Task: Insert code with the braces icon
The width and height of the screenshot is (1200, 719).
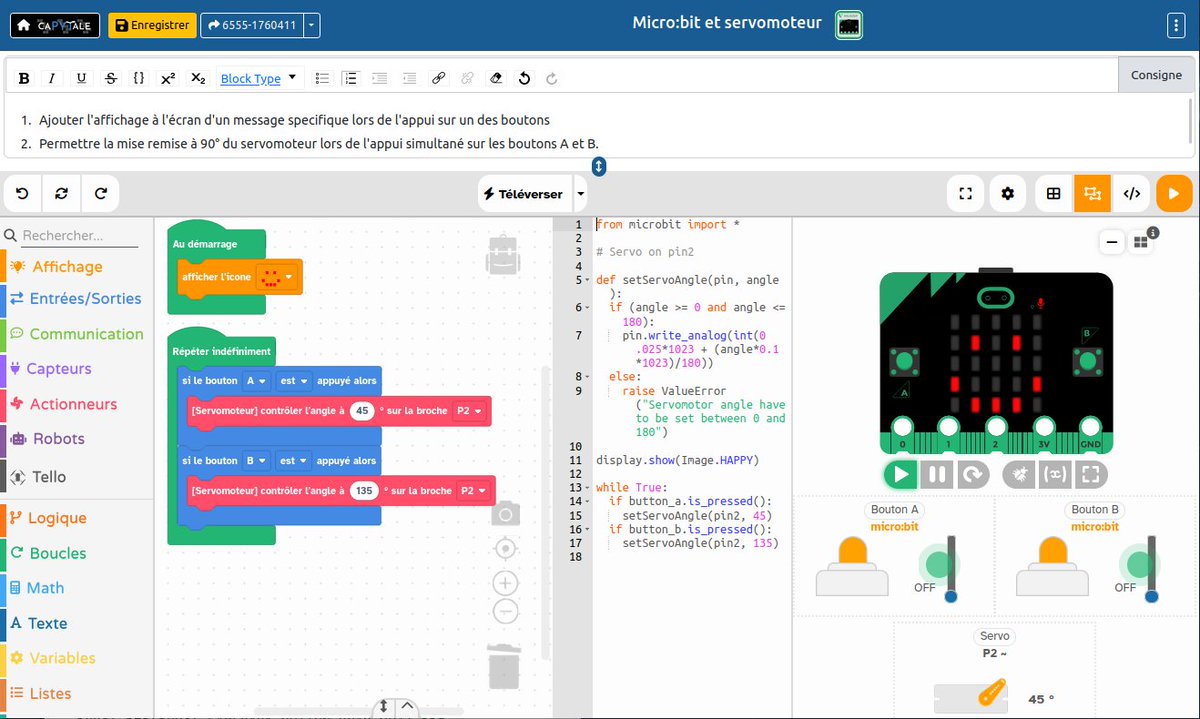Action: [139, 78]
